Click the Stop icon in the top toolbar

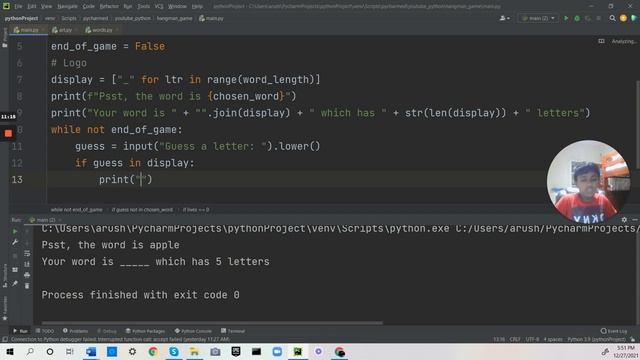[598, 18]
